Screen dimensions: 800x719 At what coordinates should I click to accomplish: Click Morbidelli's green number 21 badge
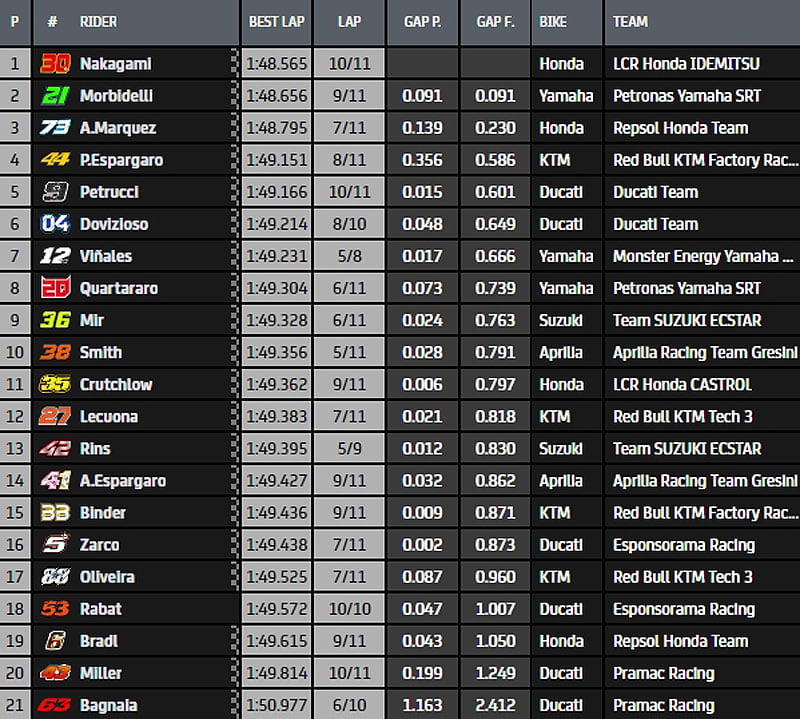pyautogui.click(x=55, y=96)
